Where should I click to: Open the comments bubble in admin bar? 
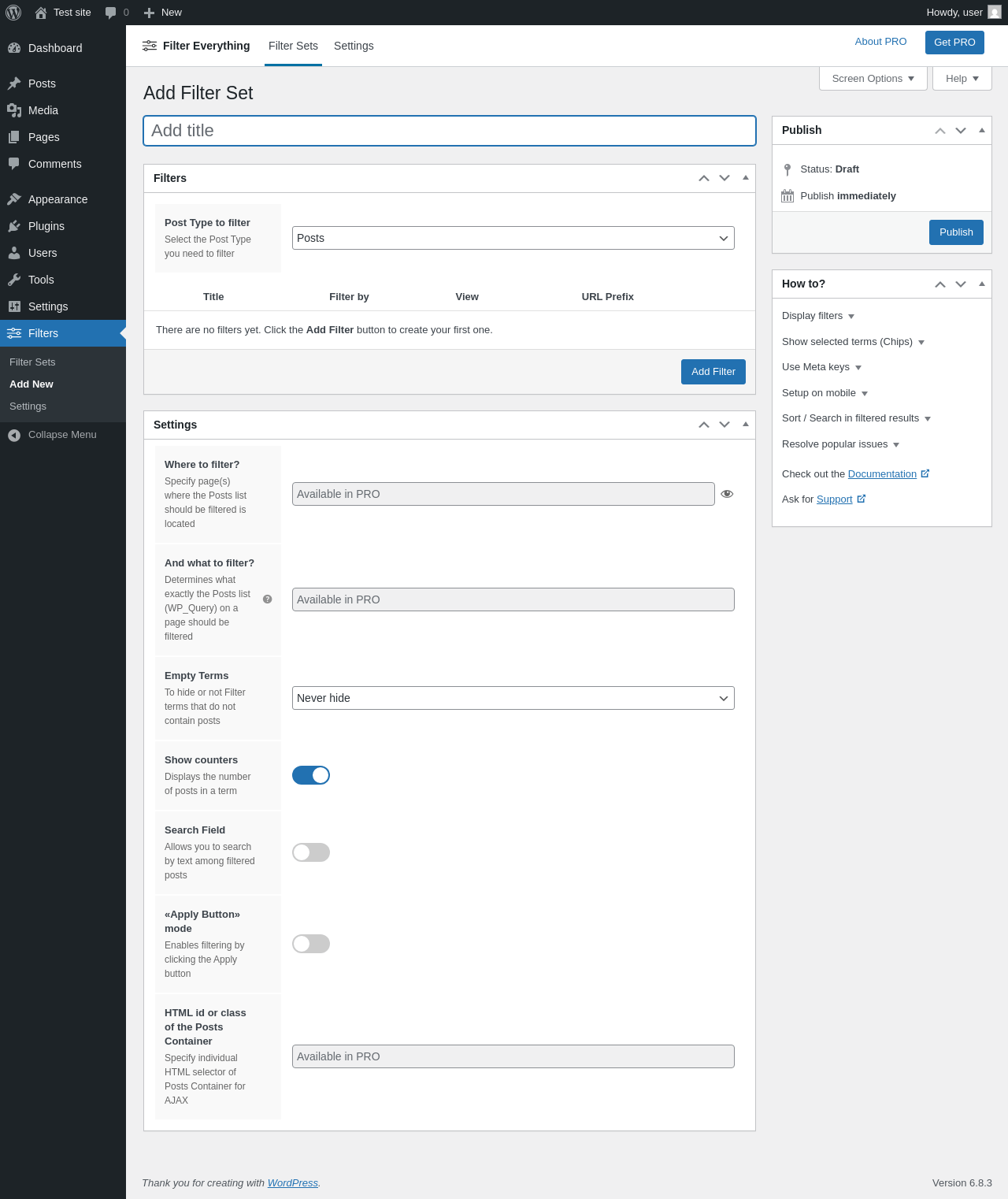[111, 13]
